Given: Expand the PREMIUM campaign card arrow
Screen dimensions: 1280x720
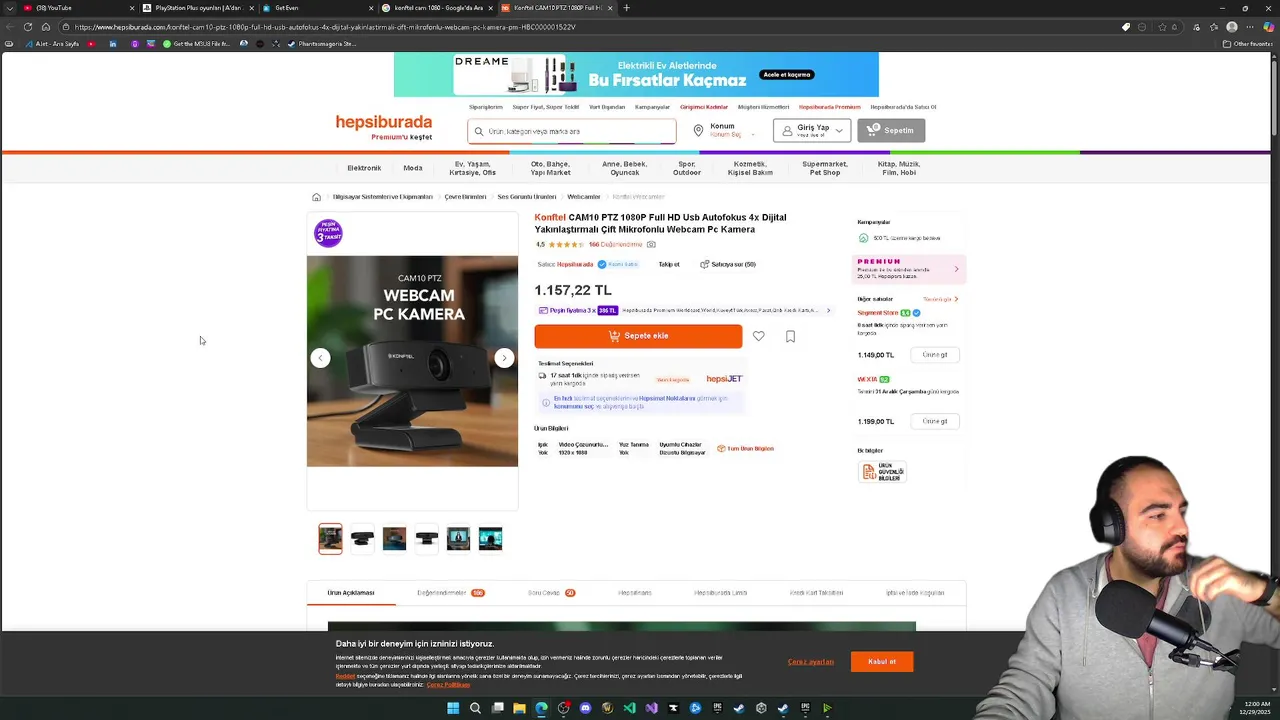Looking at the screenshot, I should 956,269.
